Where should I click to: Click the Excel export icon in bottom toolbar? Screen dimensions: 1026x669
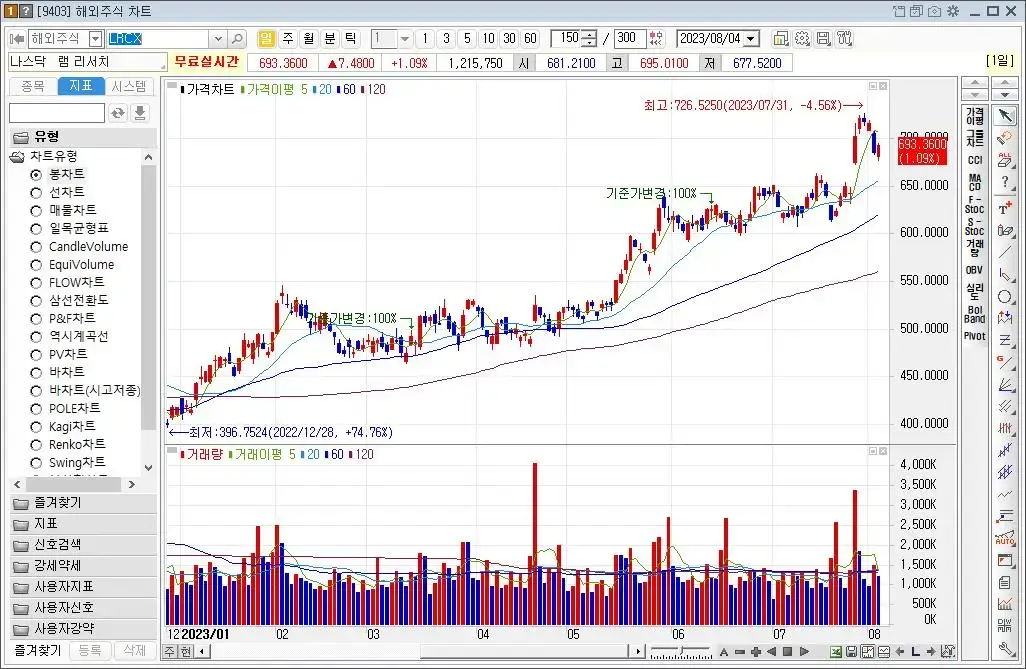click(x=836, y=651)
